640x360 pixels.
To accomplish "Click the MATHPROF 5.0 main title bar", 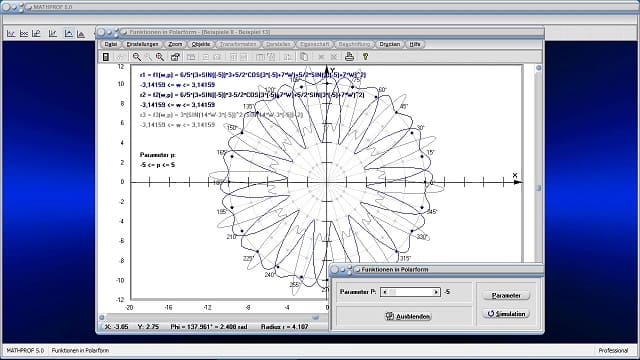I will [320, 7].
